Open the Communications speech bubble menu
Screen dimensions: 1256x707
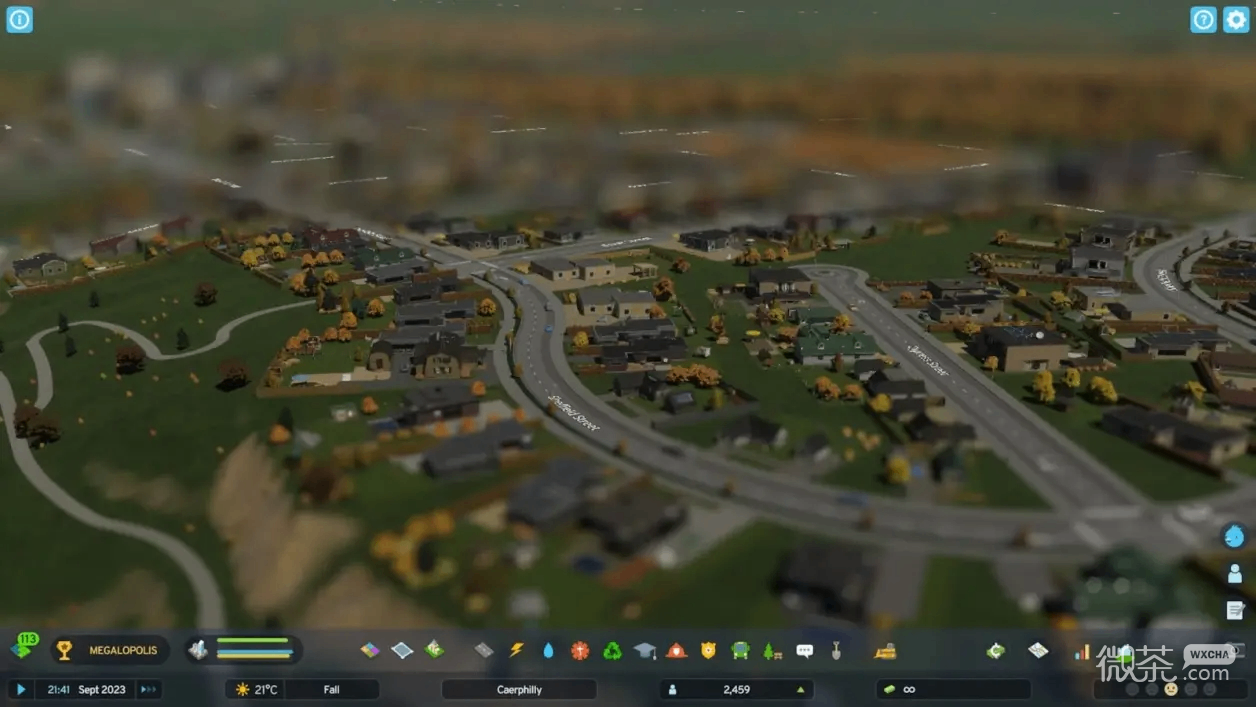(804, 650)
